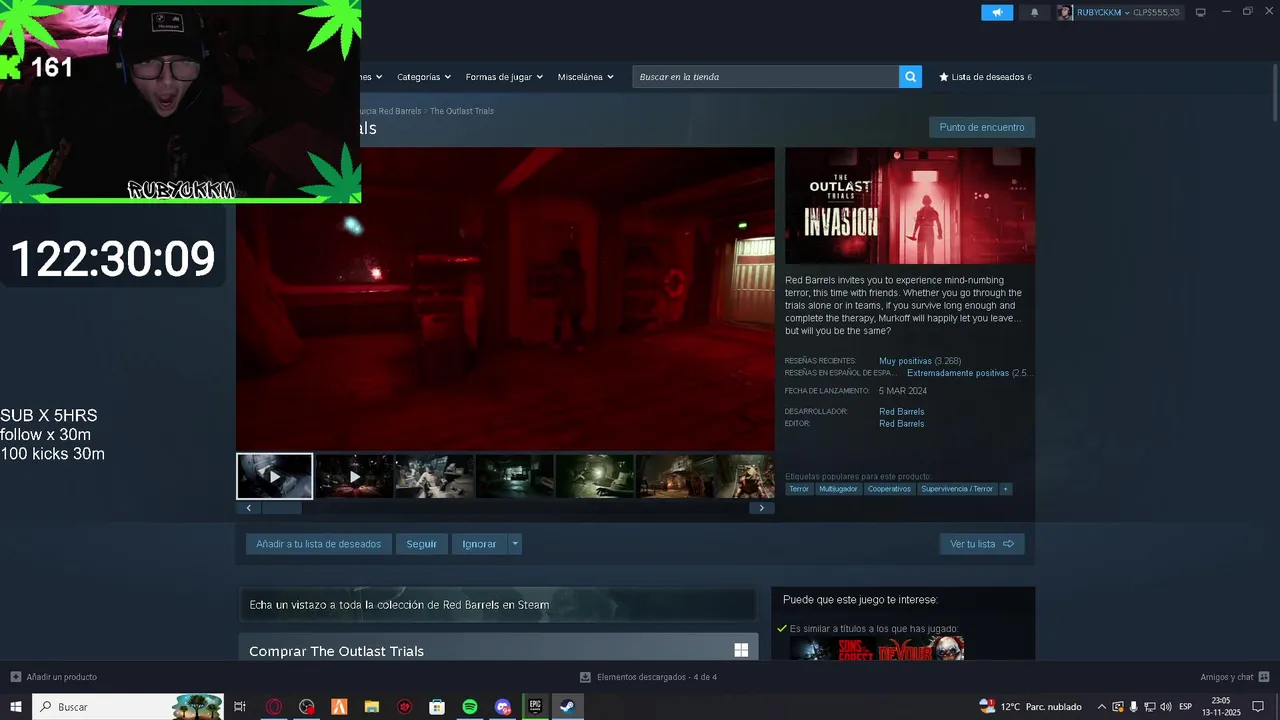Click the Steam taskbar icon
Screen dimensions: 1280x720
coord(567,707)
